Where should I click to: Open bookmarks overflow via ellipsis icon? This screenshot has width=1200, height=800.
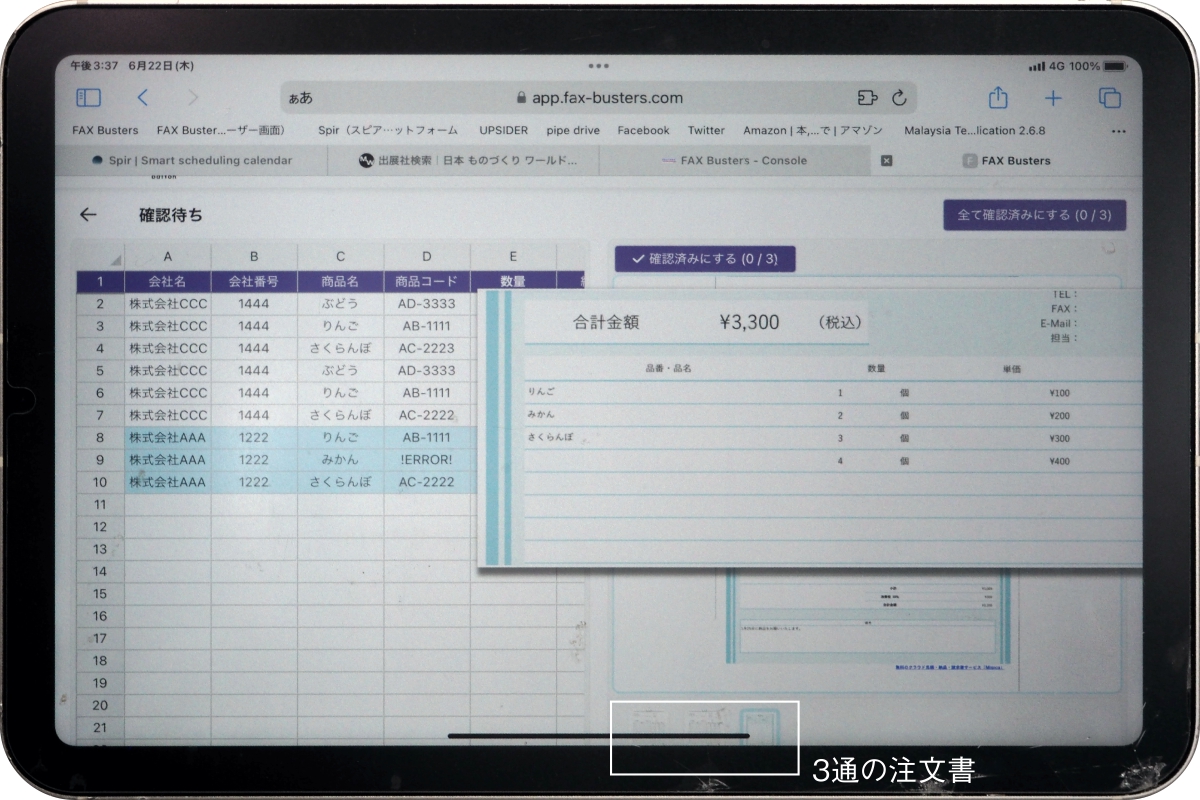[x=1117, y=130]
